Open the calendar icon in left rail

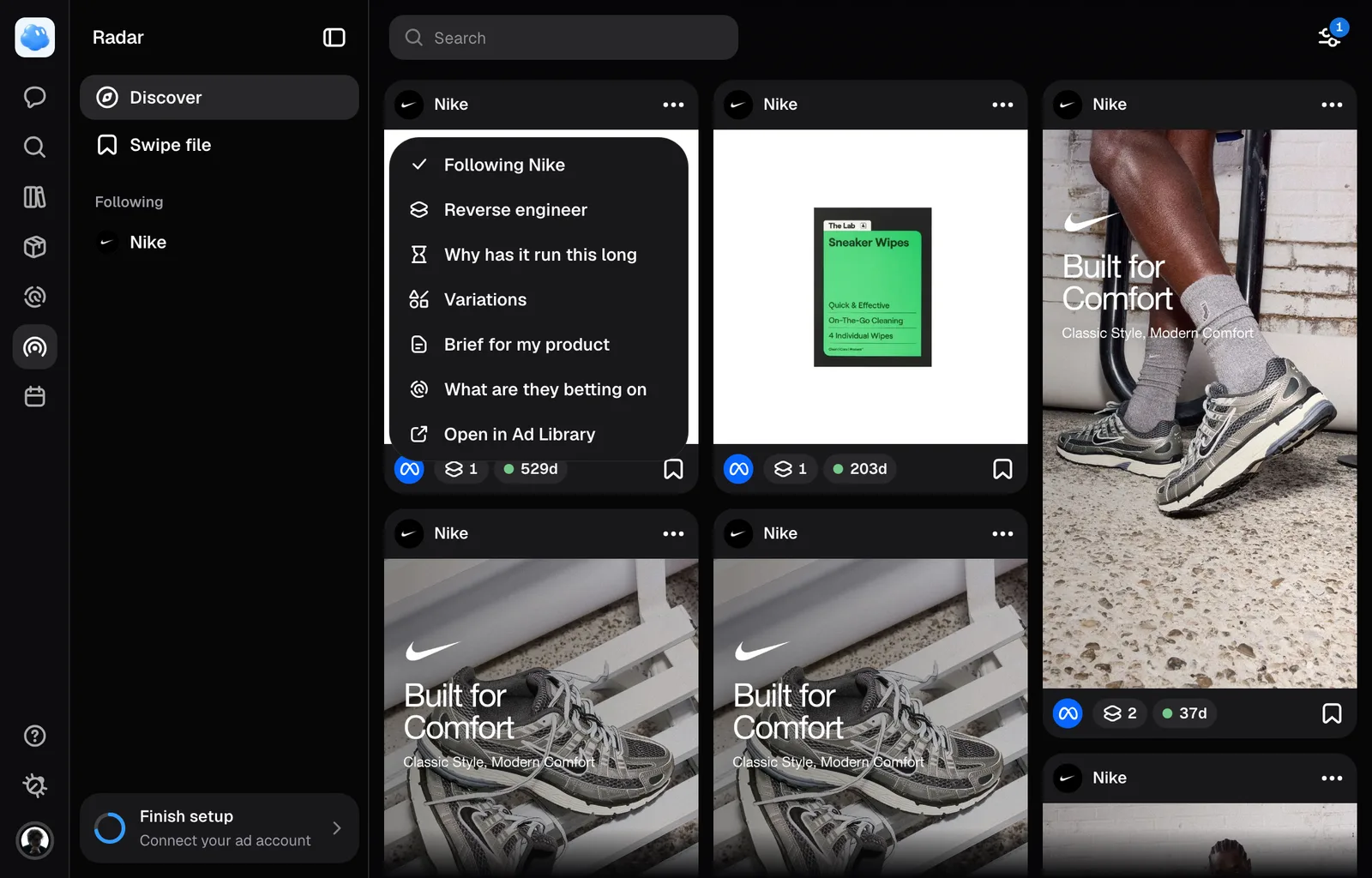pyautogui.click(x=34, y=397)
